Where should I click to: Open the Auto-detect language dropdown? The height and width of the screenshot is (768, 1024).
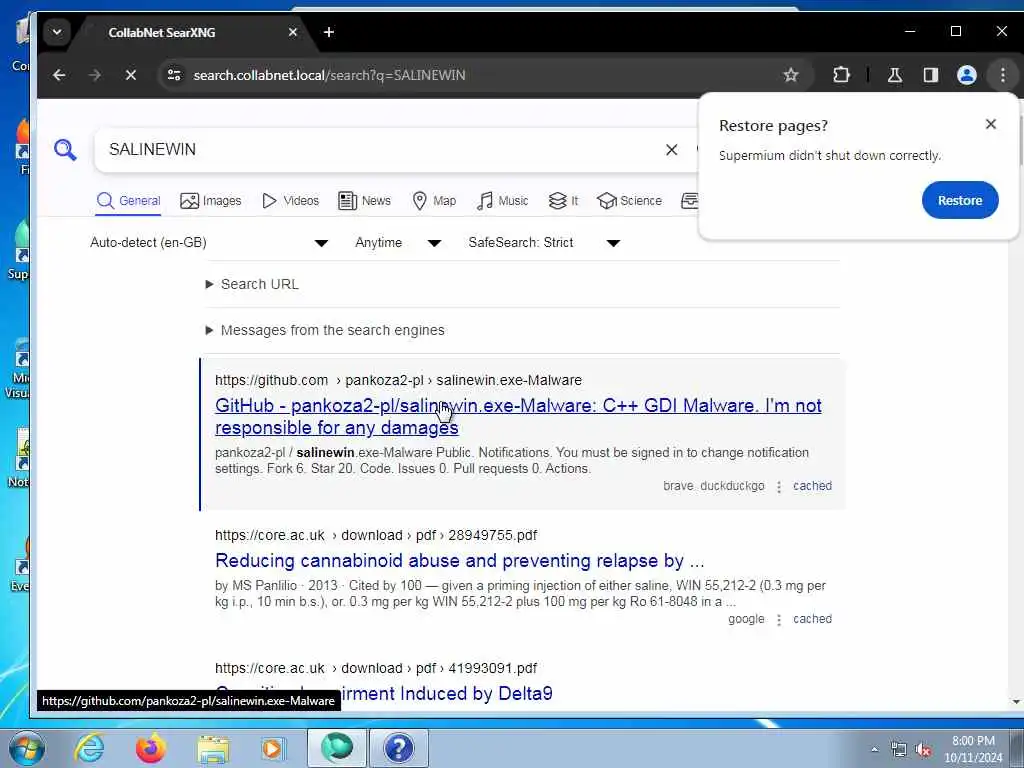coord(209,242)
